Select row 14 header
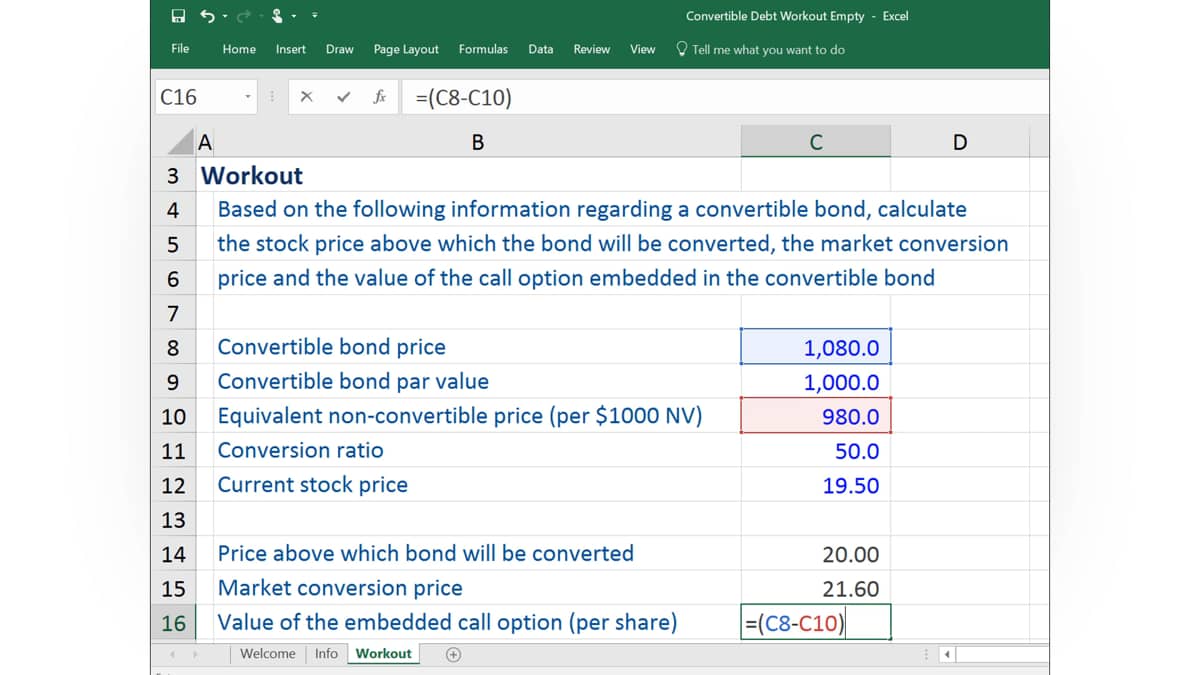The width and height of the screenshot is (1200, 675). 173,554
